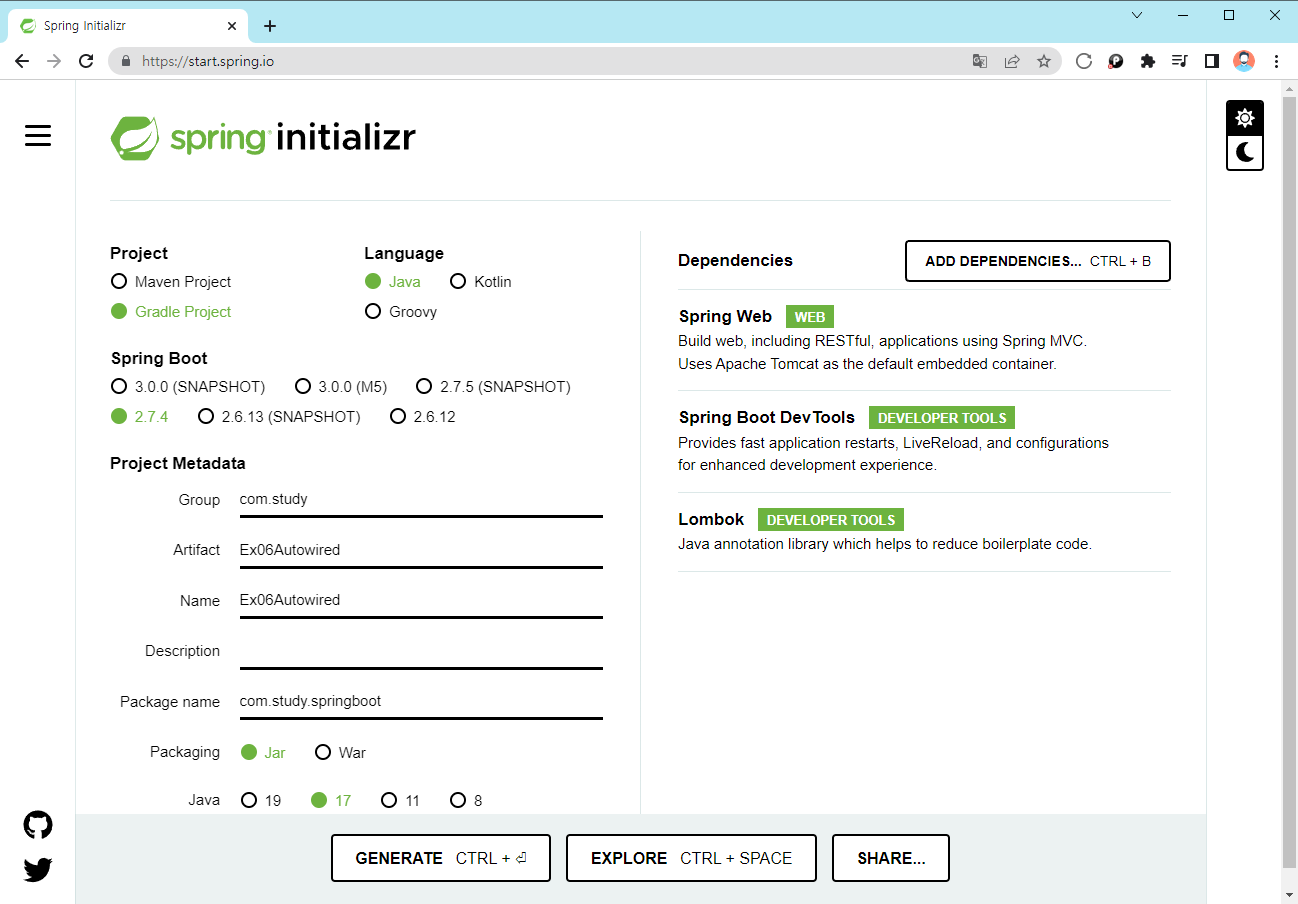Click the Spring Boot DevTools dependency entry

click(x=924, y=441)
